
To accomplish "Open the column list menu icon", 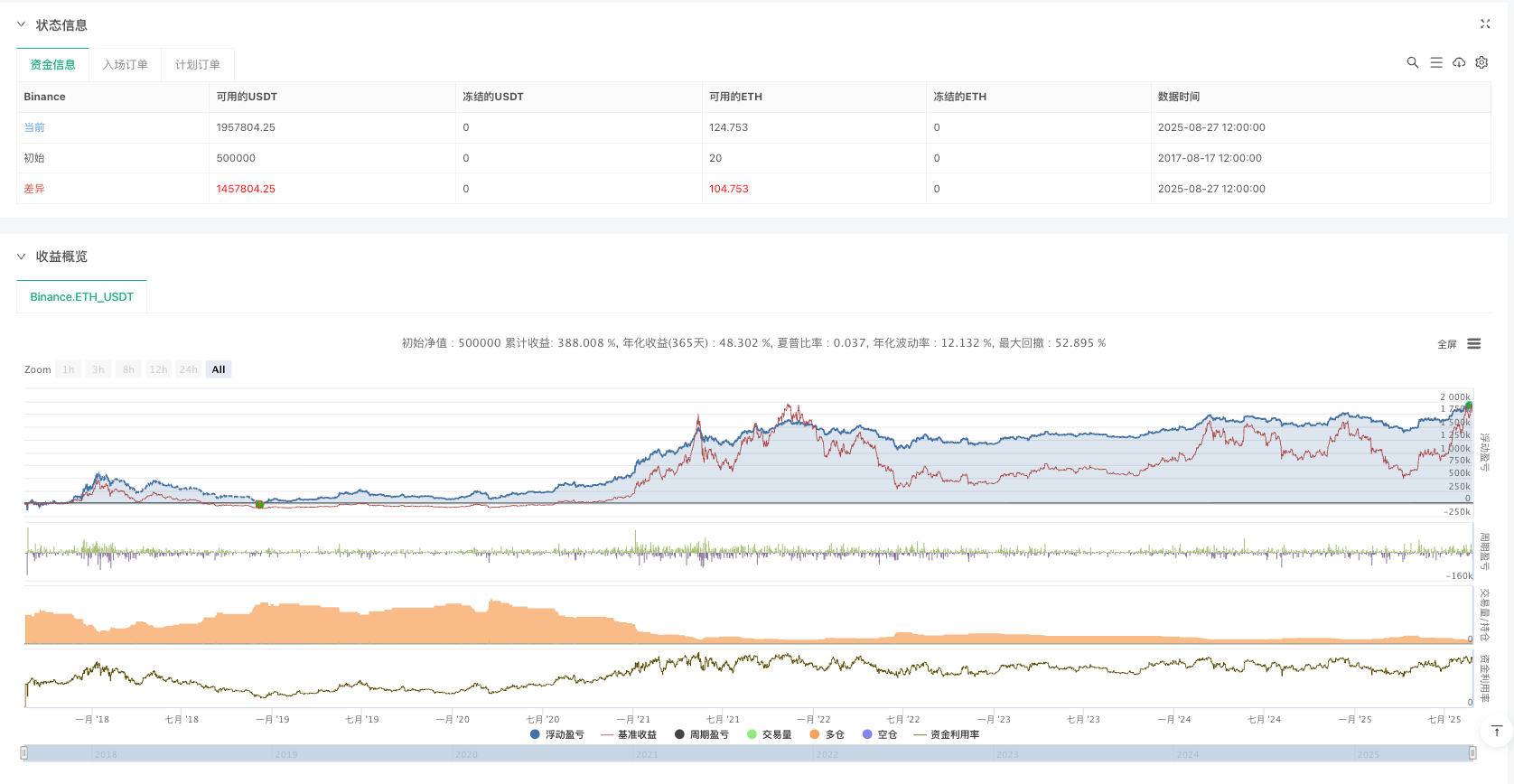I will pos(1436,62).
